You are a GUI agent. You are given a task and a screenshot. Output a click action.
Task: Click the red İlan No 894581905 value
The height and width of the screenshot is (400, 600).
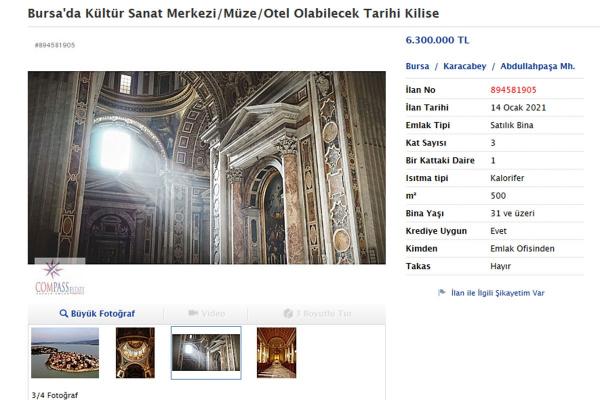(x=513, y=89)
